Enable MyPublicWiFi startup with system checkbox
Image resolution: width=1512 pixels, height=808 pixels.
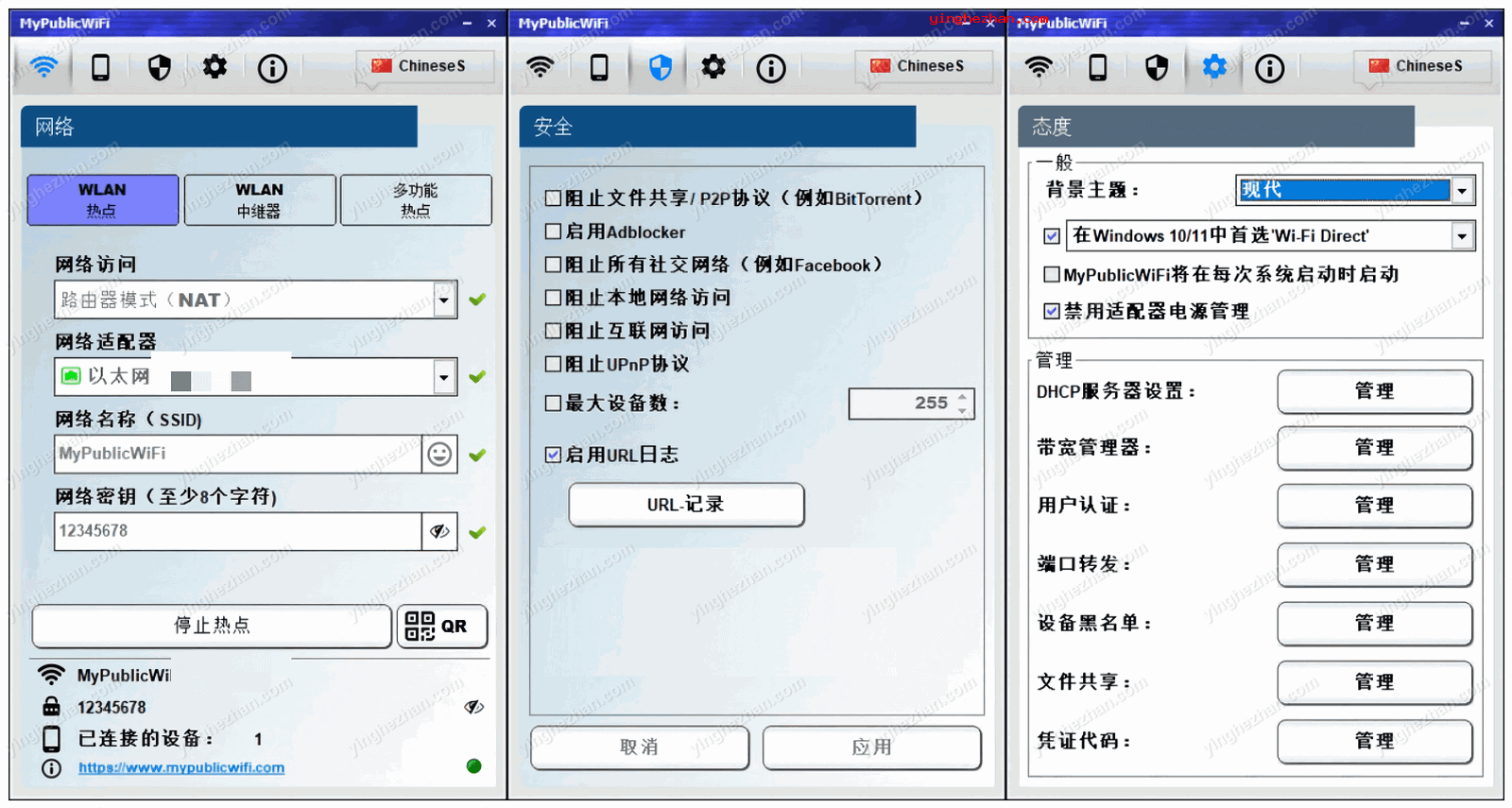pos(1052,275)
